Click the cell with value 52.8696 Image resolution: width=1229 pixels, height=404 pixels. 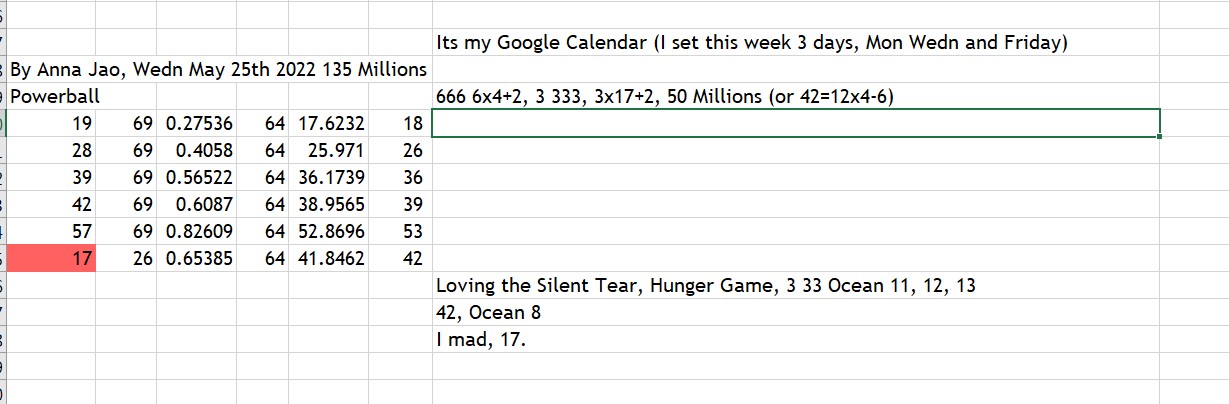330,232
